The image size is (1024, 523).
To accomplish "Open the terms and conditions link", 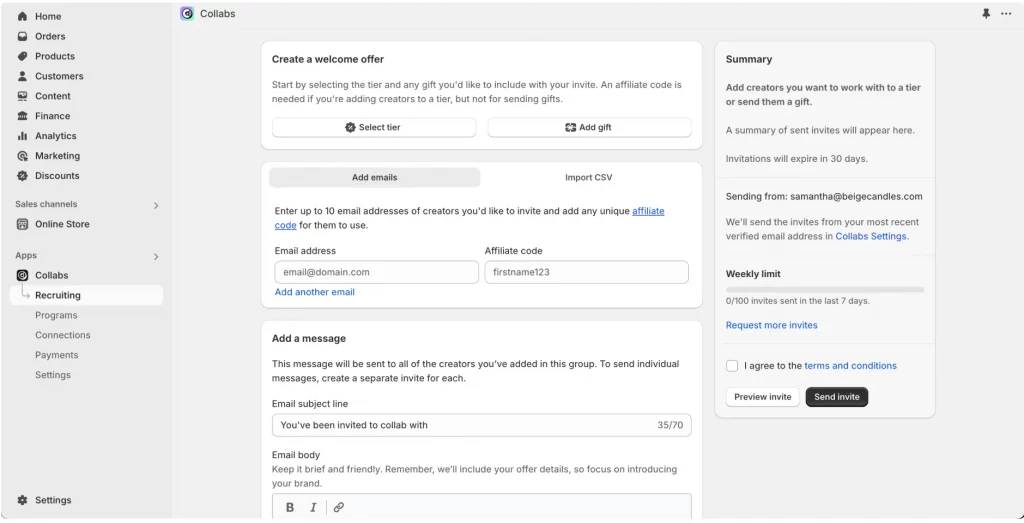I will [850, 366].
